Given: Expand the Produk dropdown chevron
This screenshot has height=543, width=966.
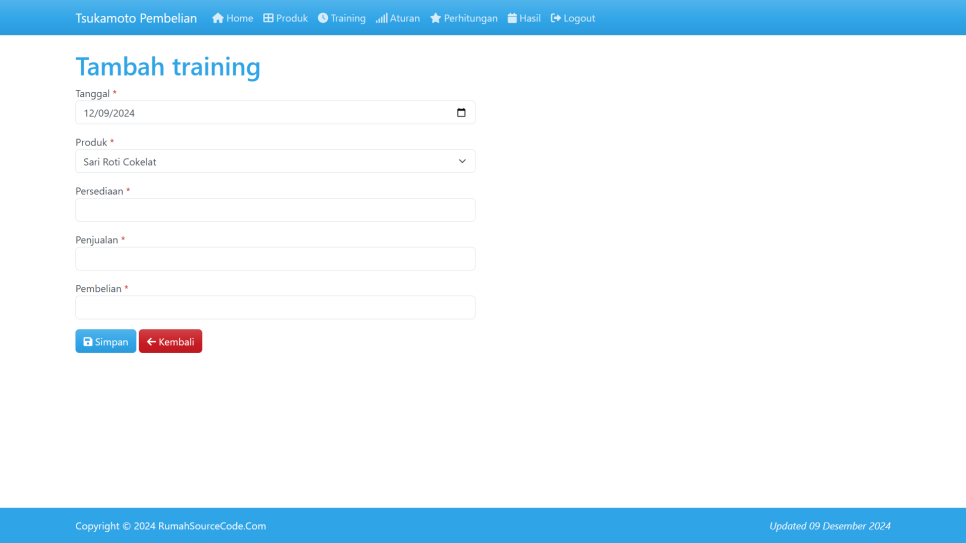Looking at the screenshot, I should (462, 162).
